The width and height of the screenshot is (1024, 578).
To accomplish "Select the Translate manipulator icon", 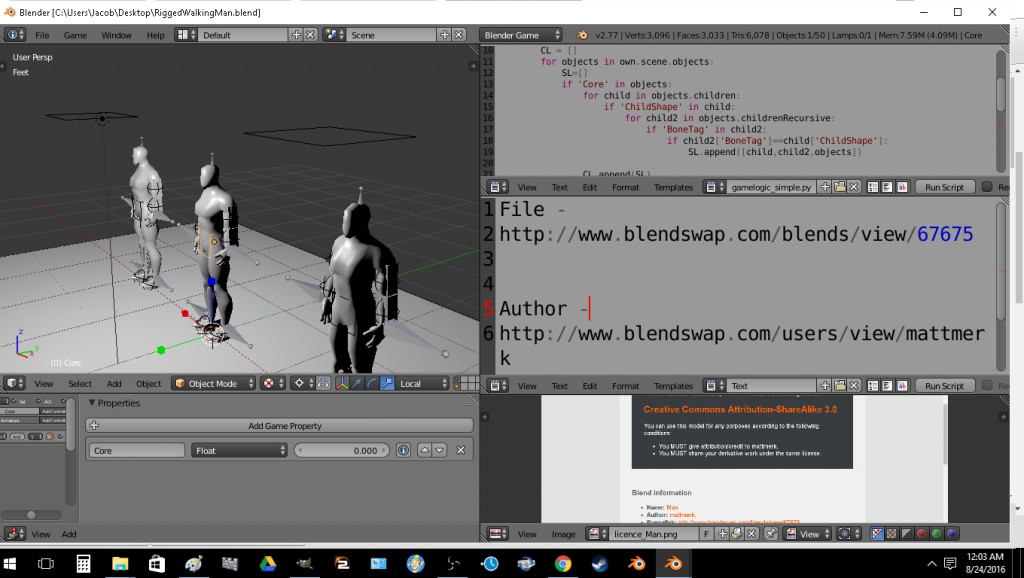I will tap(355, 383).
